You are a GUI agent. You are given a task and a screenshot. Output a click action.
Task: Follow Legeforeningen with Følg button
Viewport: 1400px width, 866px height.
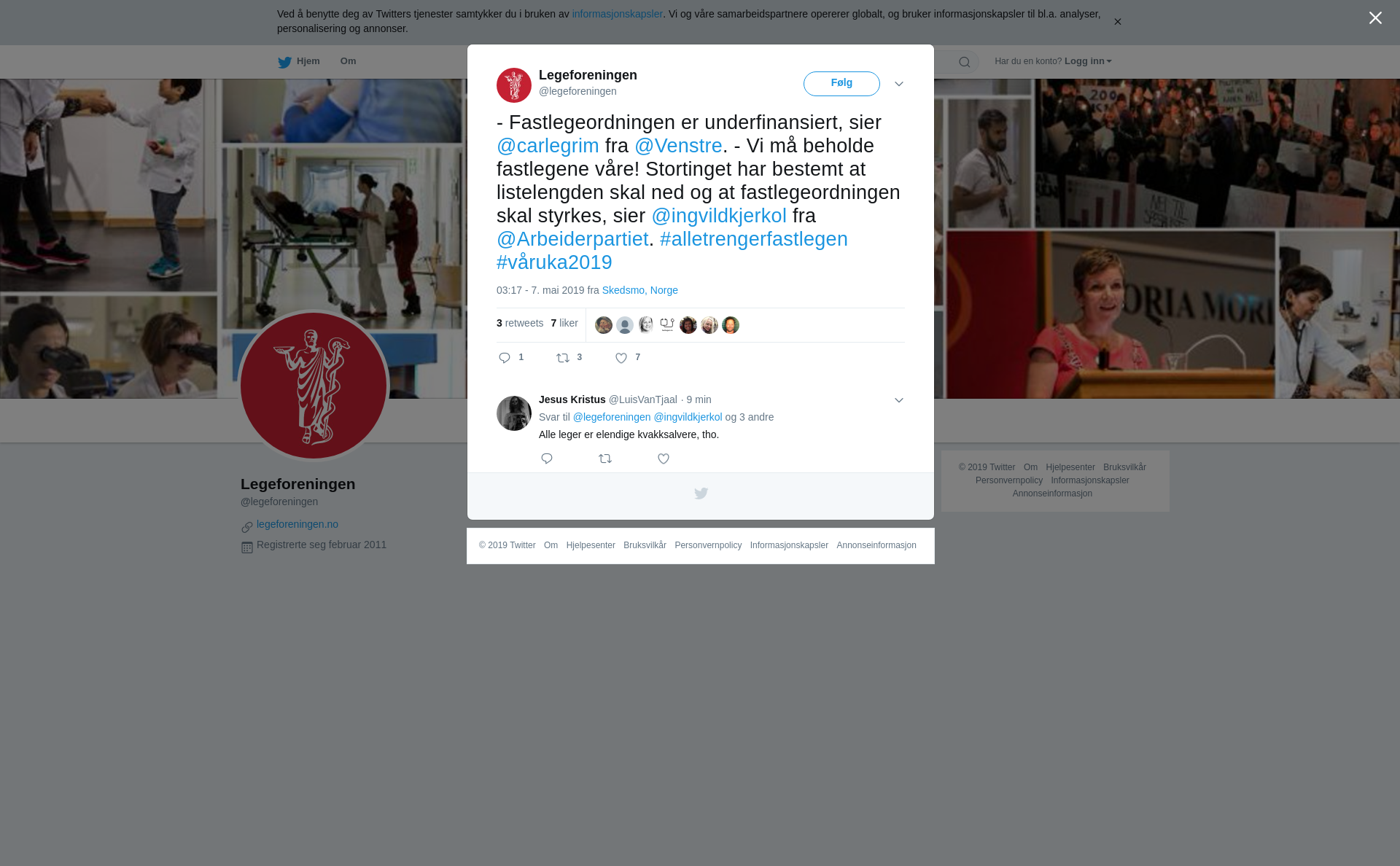841,84
